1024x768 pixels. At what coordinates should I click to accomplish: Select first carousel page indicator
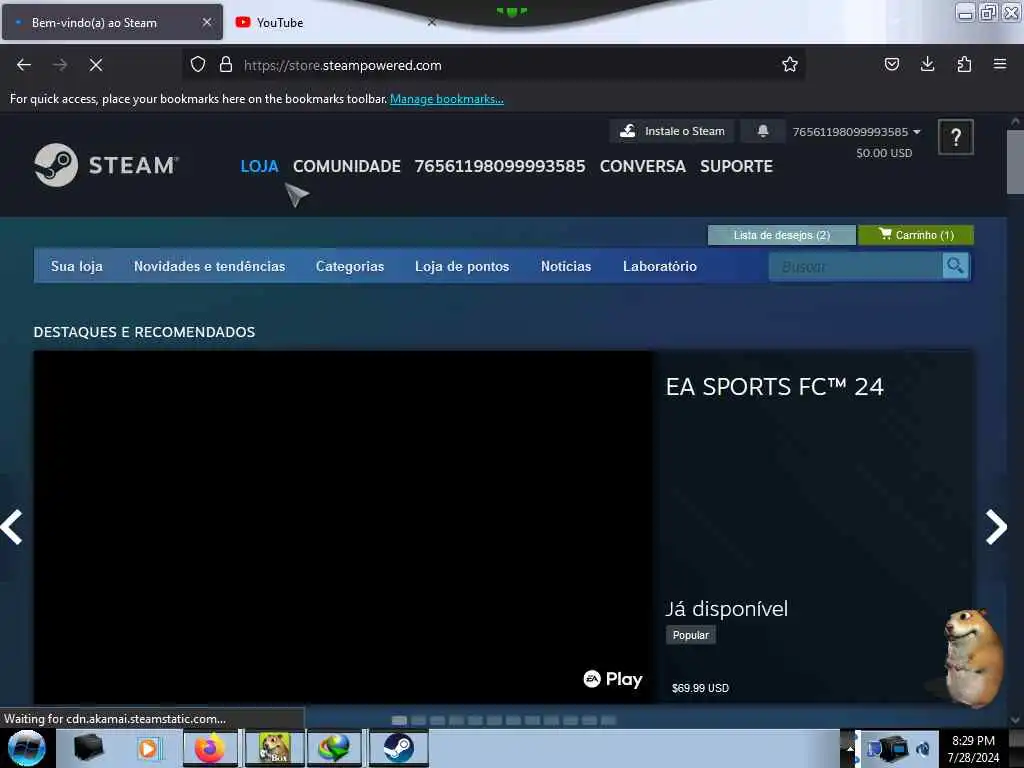point(399,720)
